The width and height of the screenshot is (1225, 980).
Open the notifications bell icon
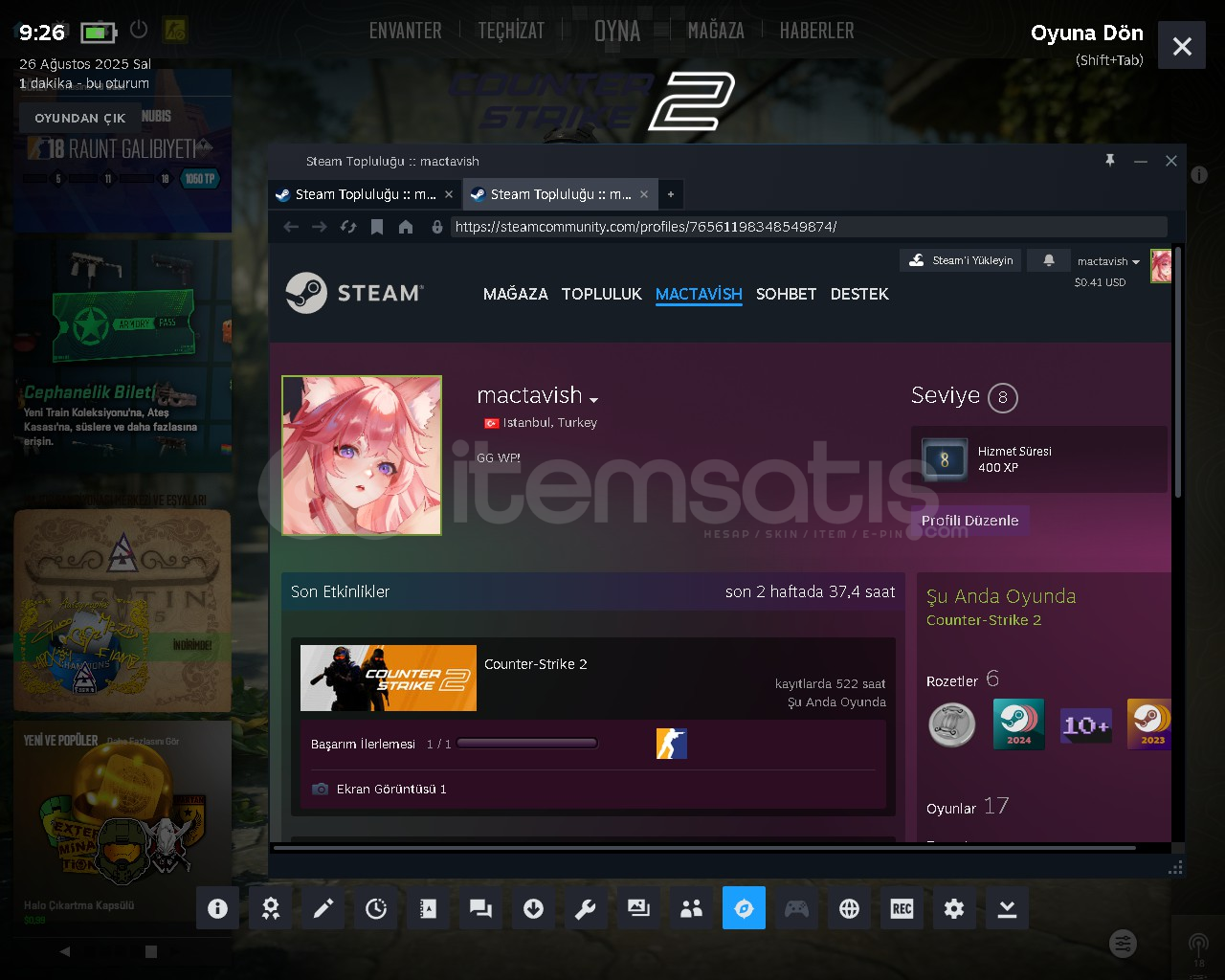pyautogui.click(x=1049, y=260)
